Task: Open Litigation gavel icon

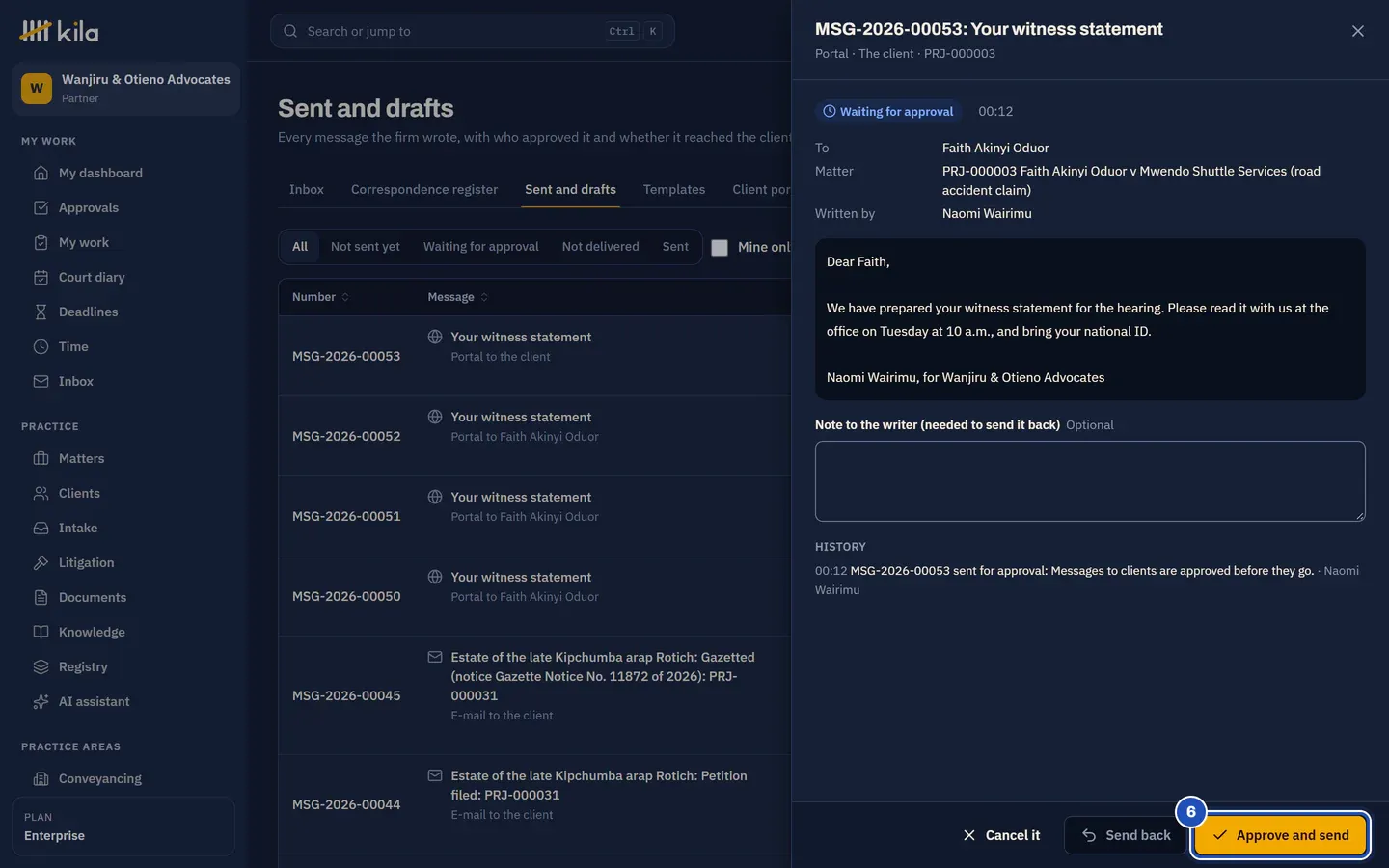Action: point(41,562)
